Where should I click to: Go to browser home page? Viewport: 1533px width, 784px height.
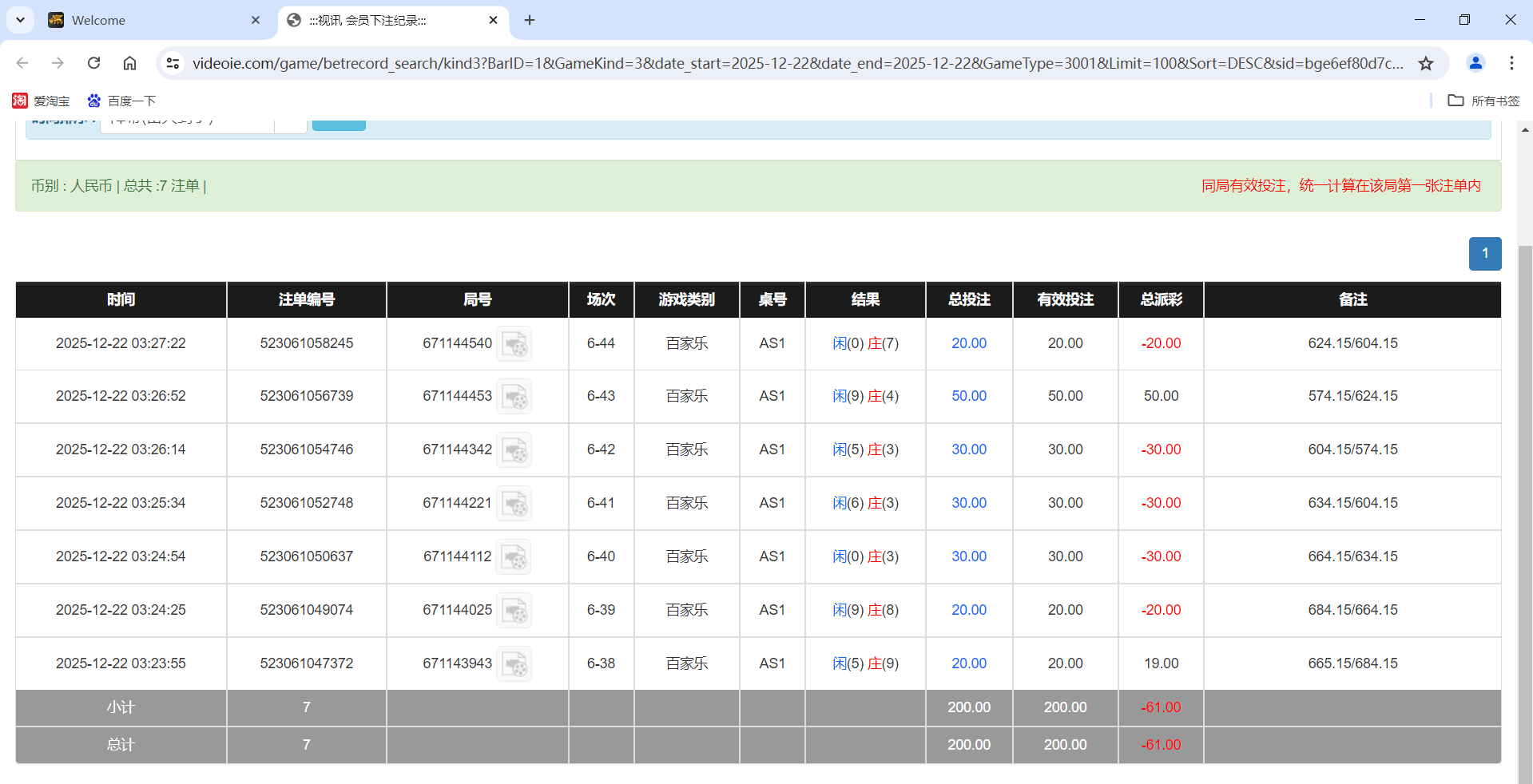[129, 63]
